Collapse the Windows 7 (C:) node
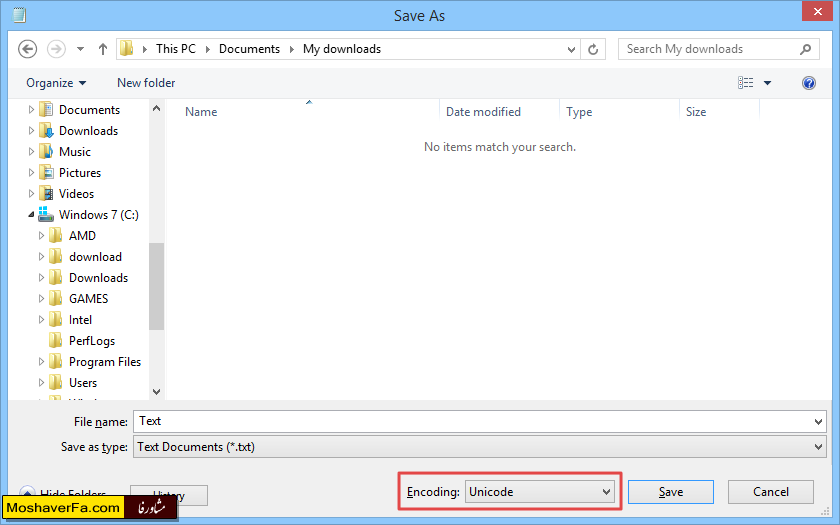Viewport: 840px width, 525px height. [x=31, y=215]
